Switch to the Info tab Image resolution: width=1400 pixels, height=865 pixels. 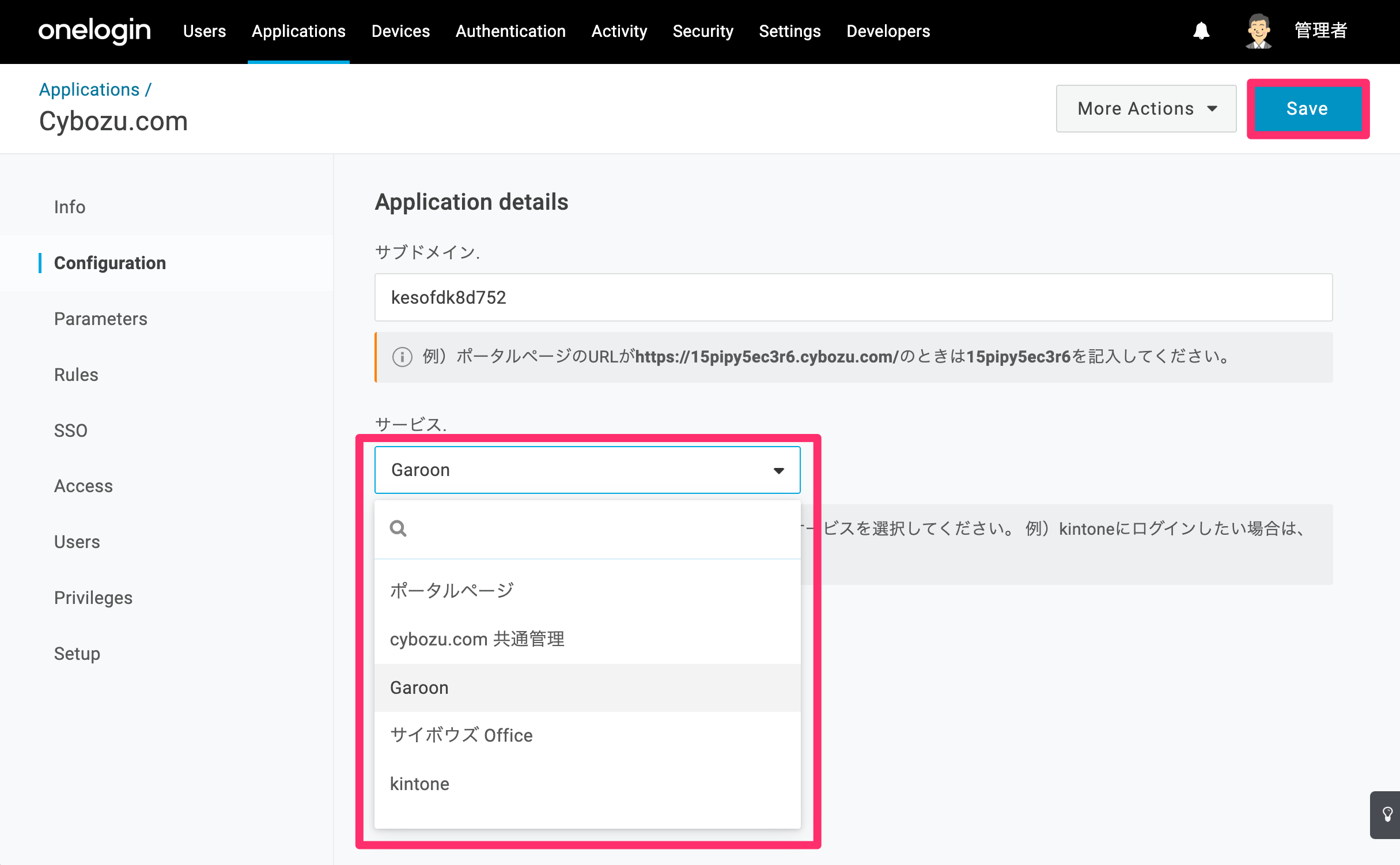click(70, 207)
